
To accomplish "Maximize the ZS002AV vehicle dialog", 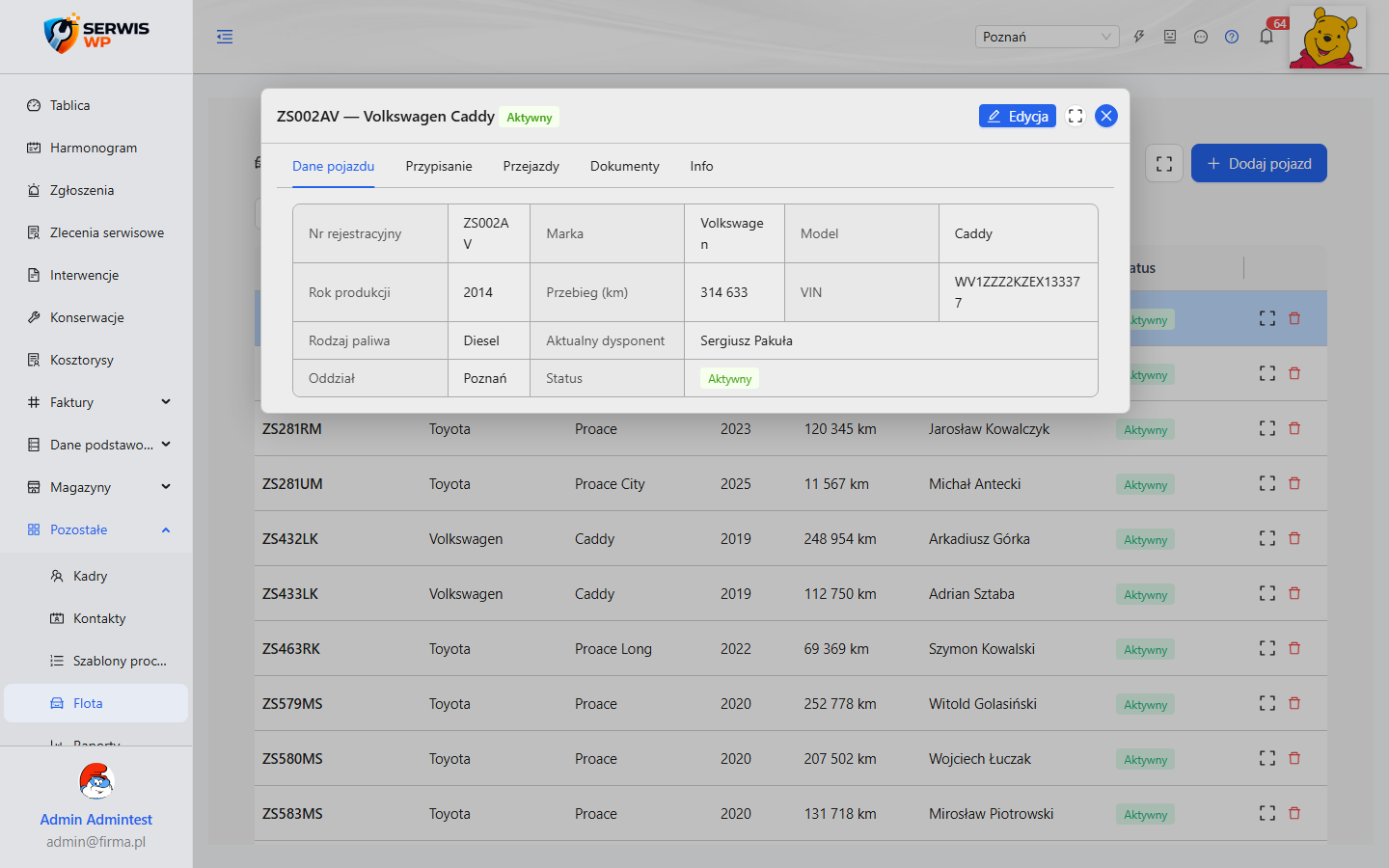I will tap(1076, 116).
